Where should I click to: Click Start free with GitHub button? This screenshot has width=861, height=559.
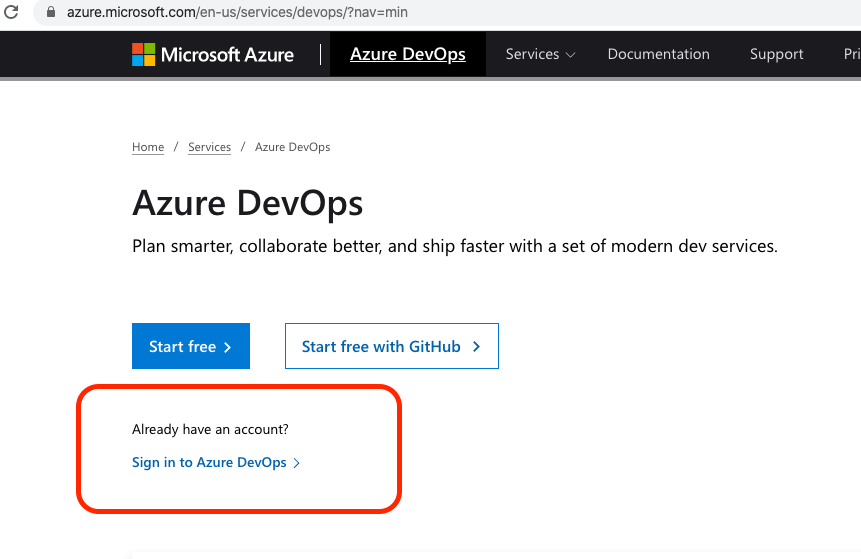(x=392, y=346)
